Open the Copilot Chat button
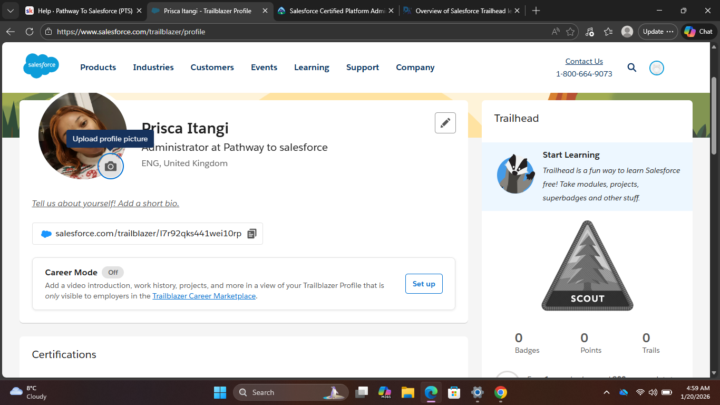The image size is (720, 405). tap(698, 31)
